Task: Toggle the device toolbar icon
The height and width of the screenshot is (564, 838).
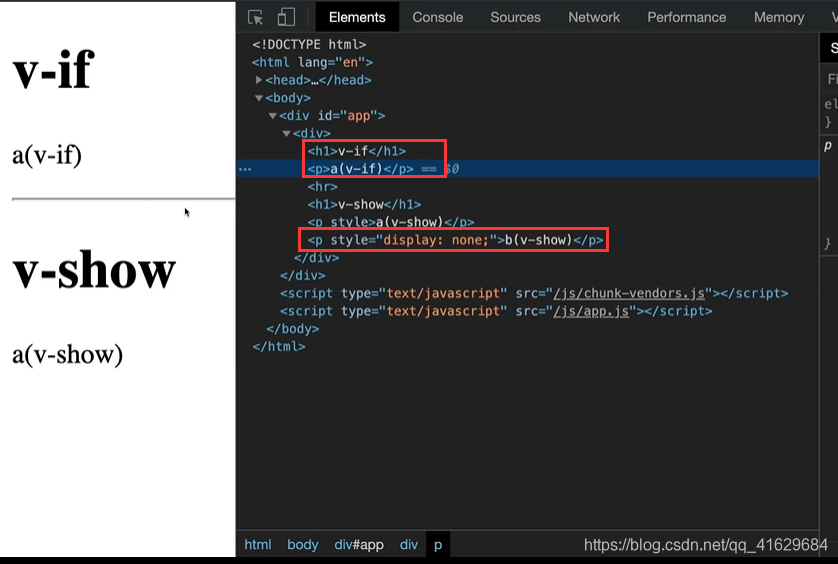Action: pyautogui.click(x=286, y=17)
